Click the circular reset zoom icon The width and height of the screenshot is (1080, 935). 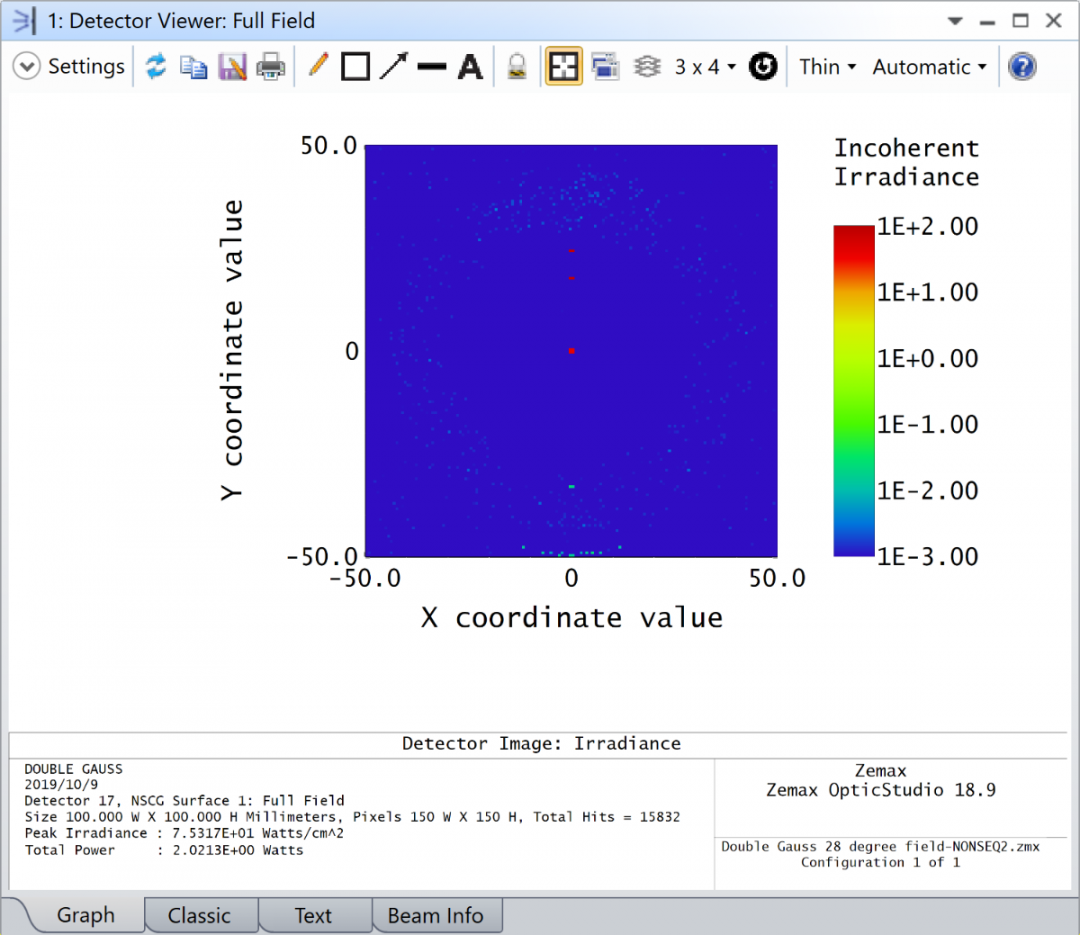763,67
